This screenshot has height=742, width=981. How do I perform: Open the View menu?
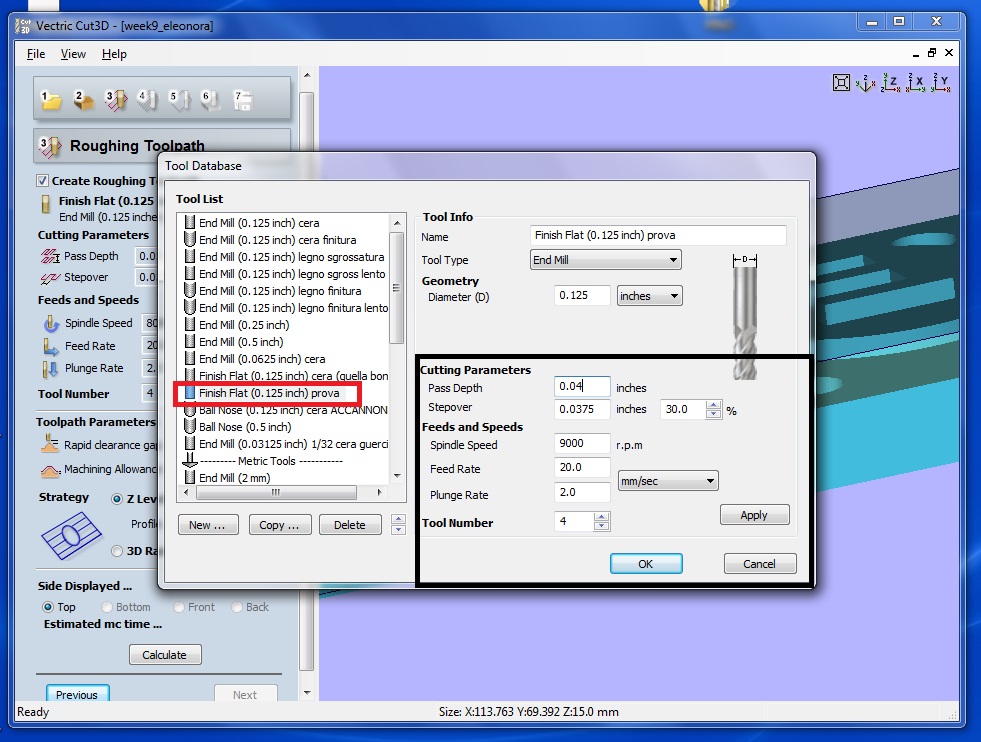[73, 54]
